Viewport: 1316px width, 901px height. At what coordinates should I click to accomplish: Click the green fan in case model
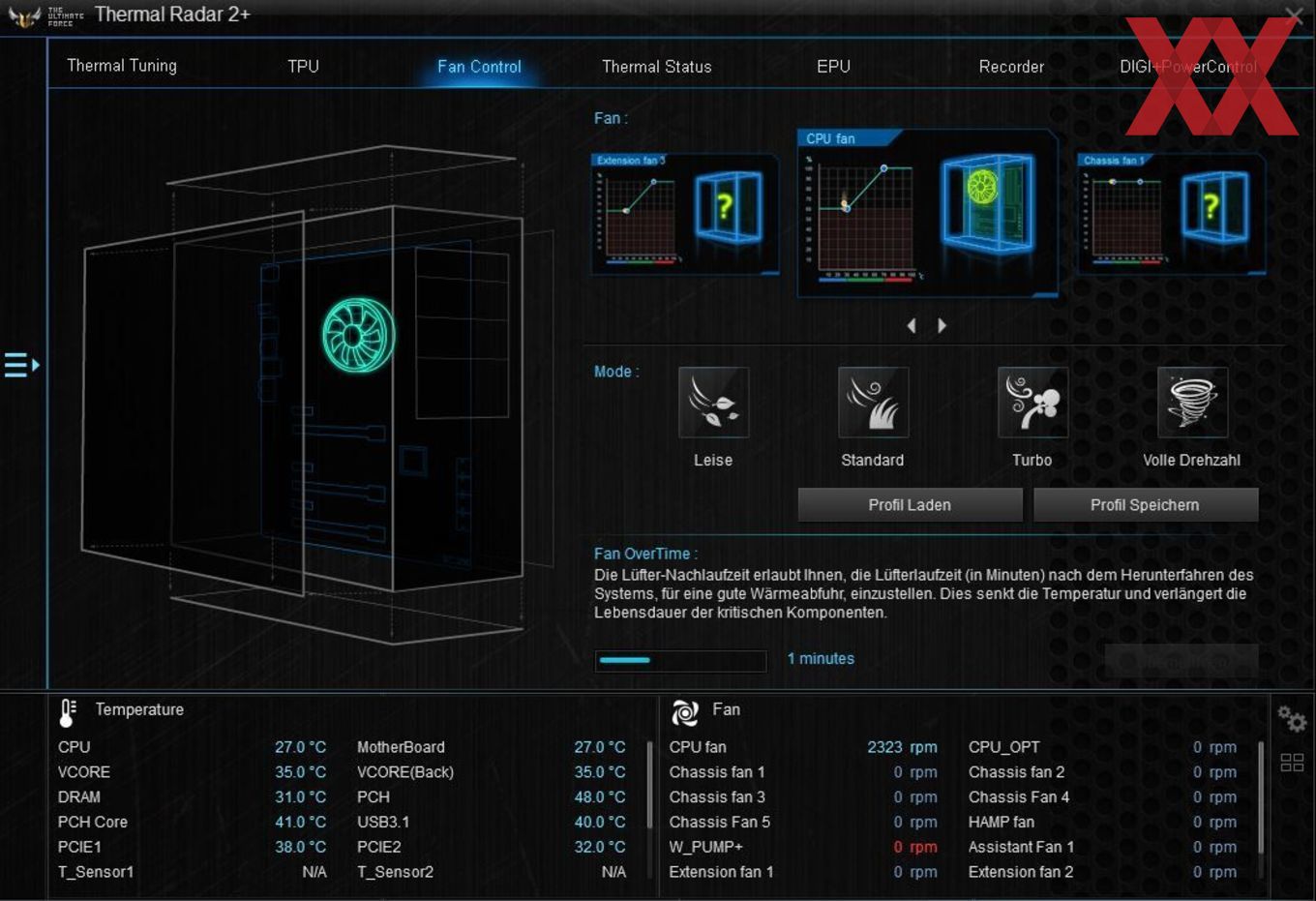(x=359, y=335)
